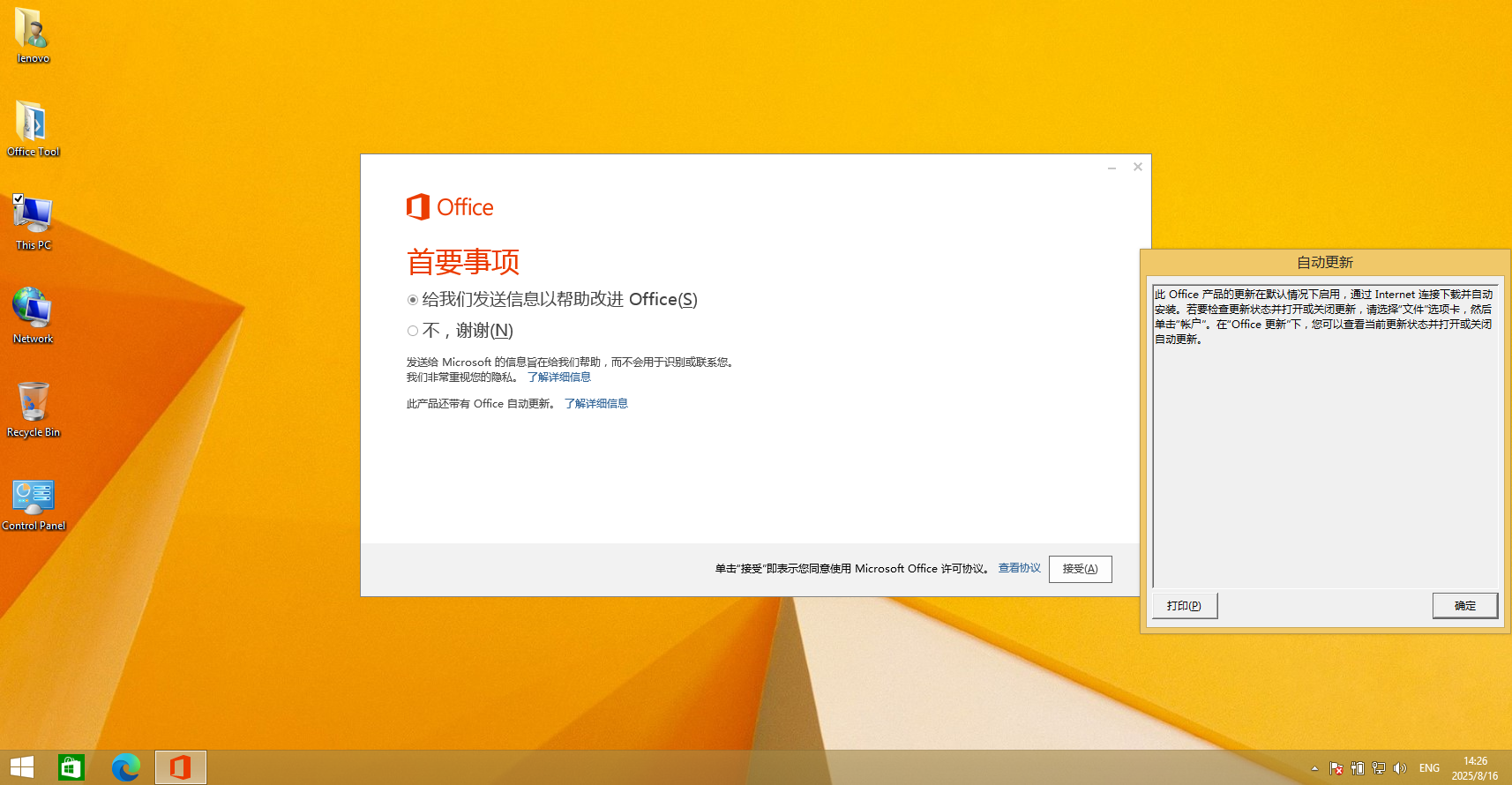Open the Action Center flag icon
Image resolution: width=1512 pixels, height=785 pixels.
click(x=1336, y=768)
